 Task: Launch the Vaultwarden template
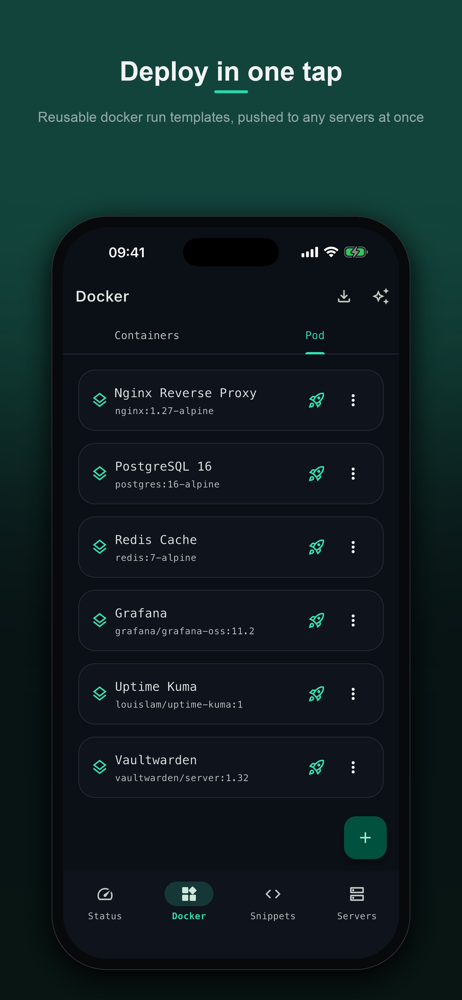click(317, 767)
